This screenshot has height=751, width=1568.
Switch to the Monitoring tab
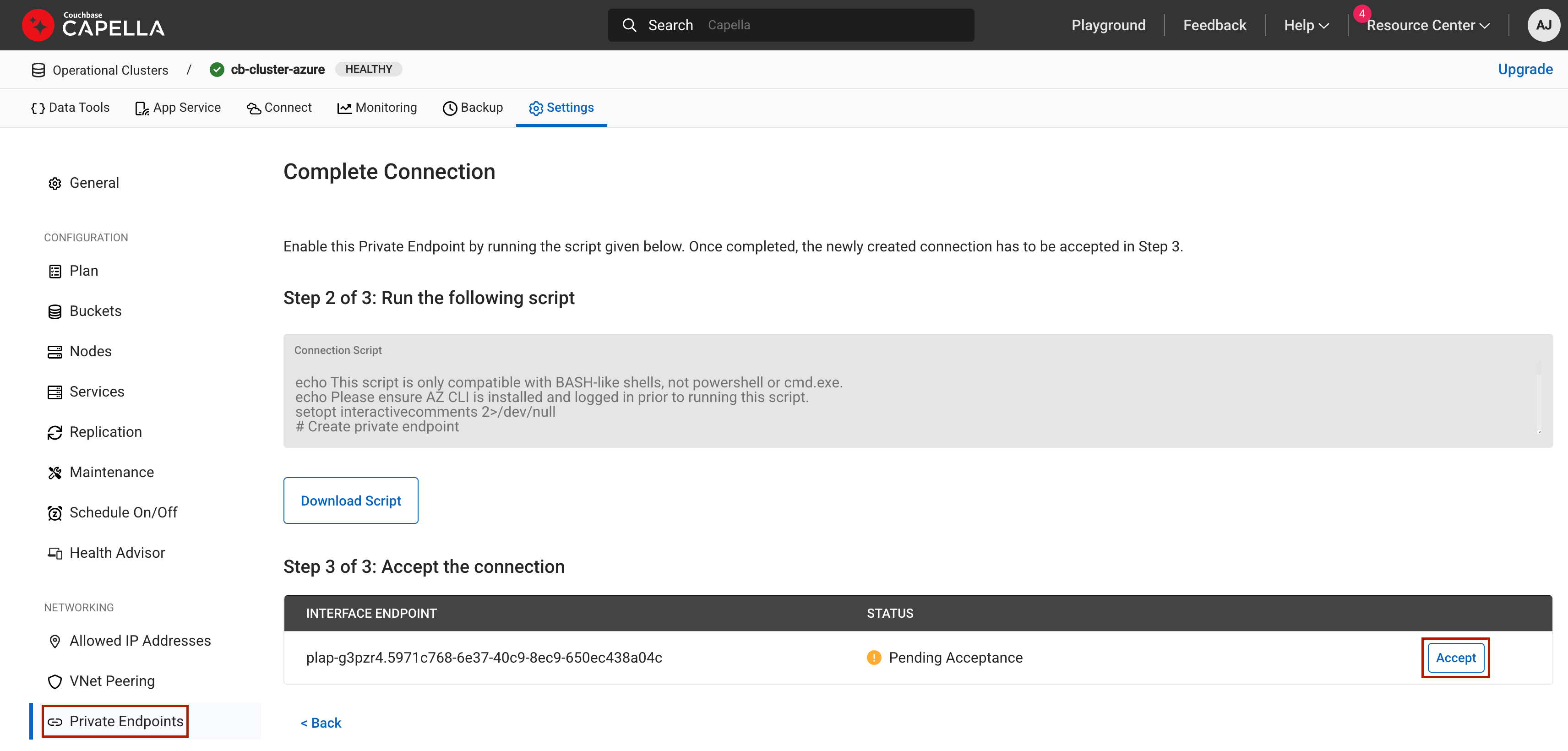tap(377, 108)
